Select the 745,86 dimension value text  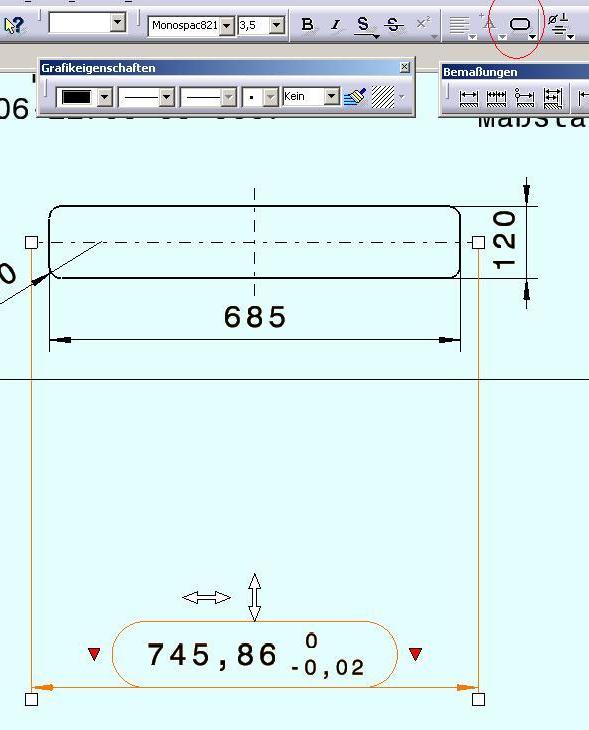(x=212, y=655)
